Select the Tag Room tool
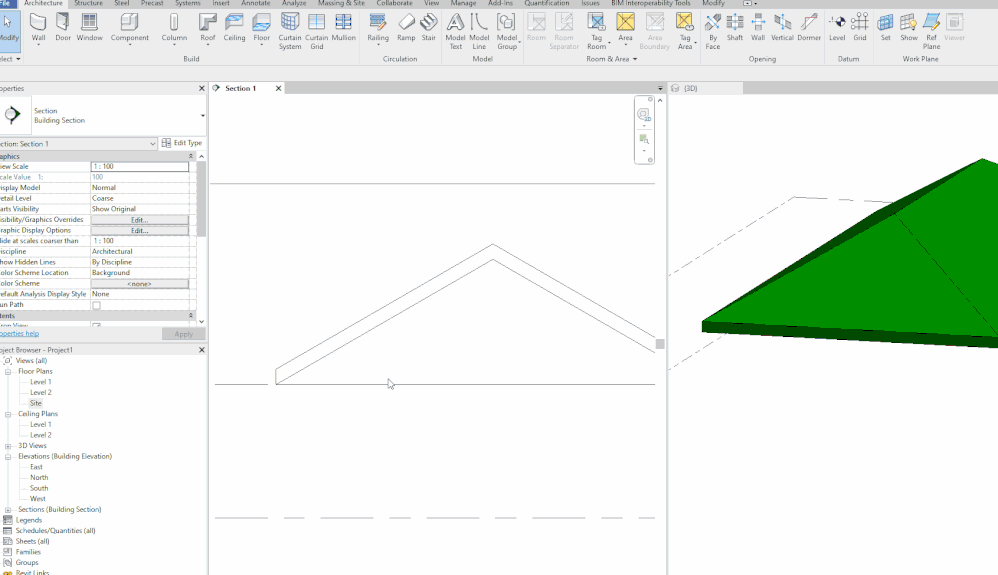 596,31
